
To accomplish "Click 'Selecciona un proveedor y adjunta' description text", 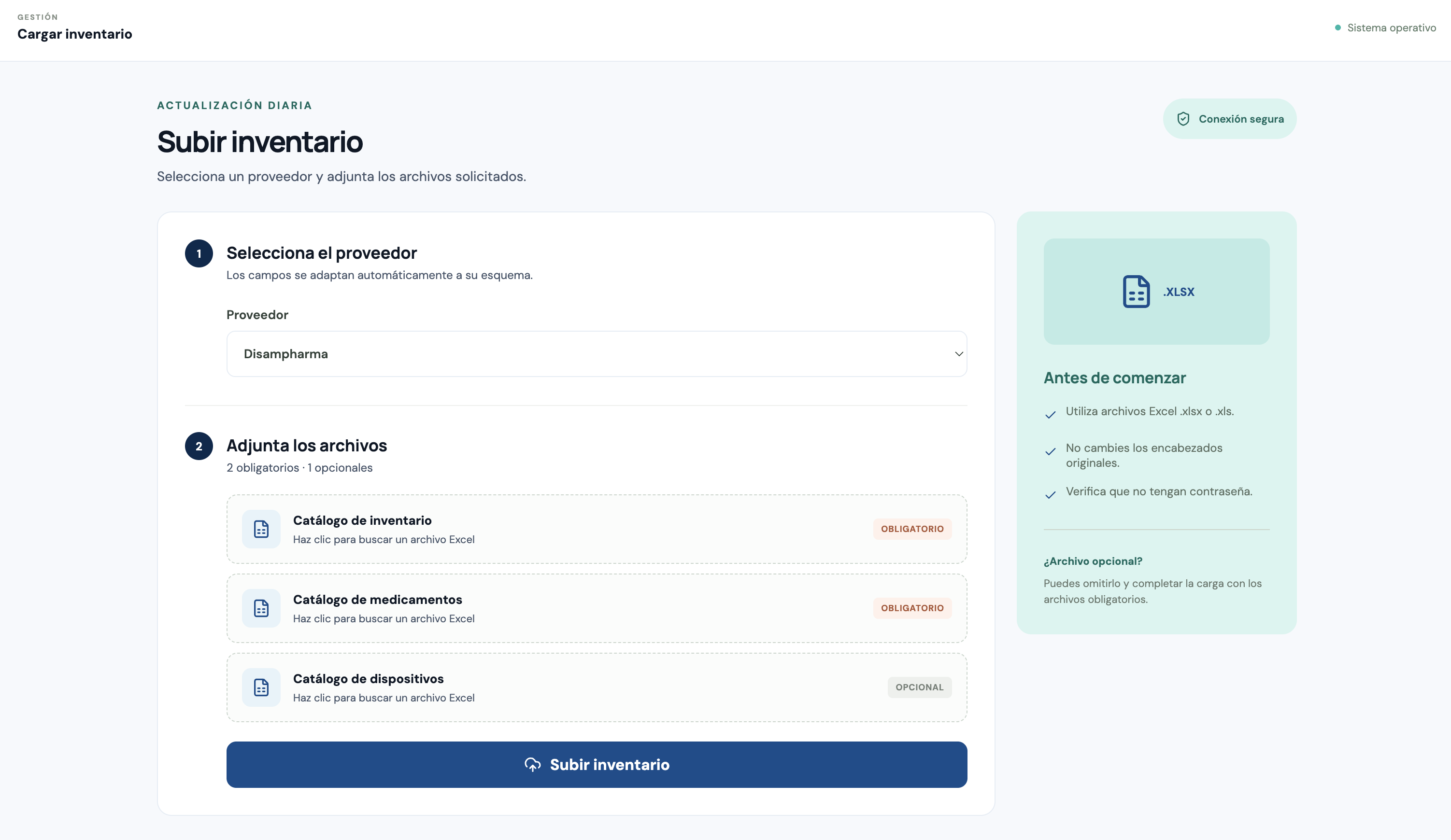I will click(341, 177).
